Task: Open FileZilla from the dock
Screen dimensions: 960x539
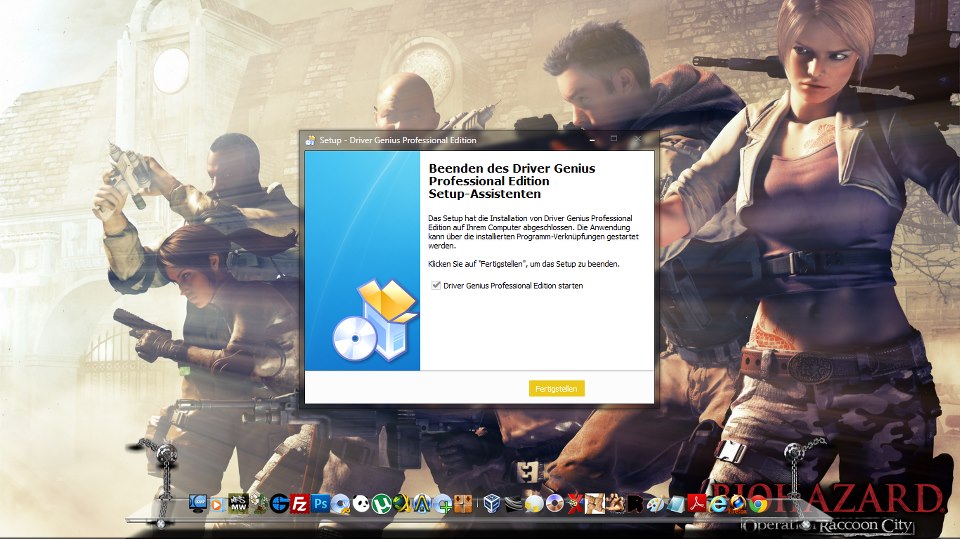Action: pyautogui.click(x=300, y=503)
